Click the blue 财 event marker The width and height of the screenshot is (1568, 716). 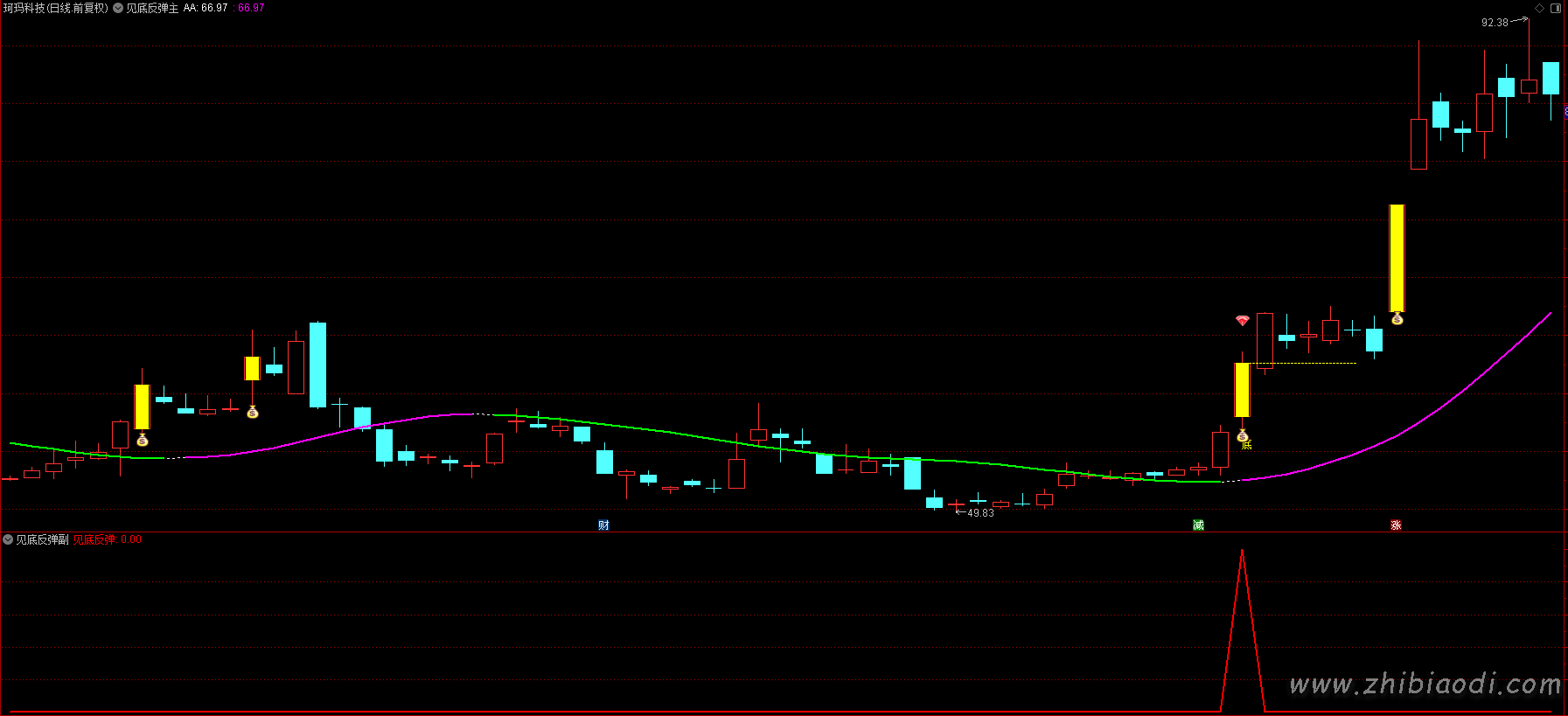[603, 525]
